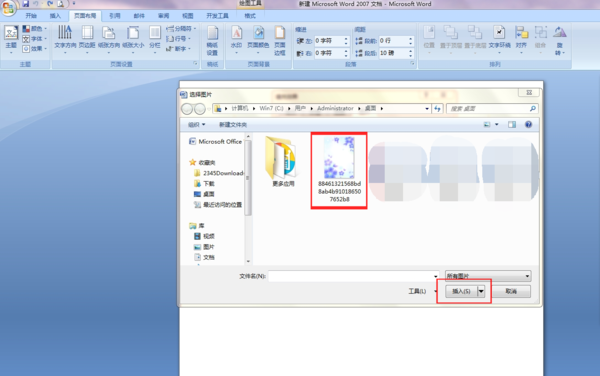This screenshot has width=600, height=376.
Task: Increase left indent spinner value
Action: (x=346, y=38)
